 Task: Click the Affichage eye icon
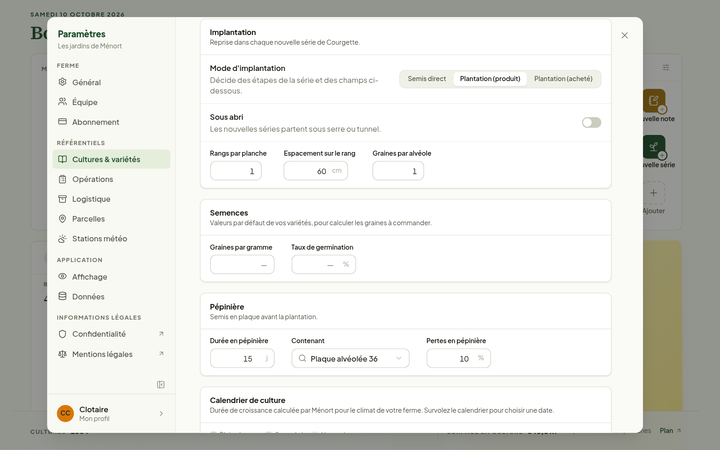tap(62, 276)
